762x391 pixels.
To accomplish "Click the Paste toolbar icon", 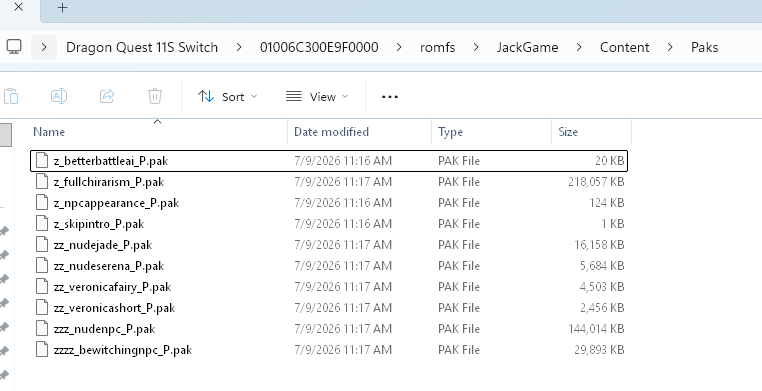I will pyautogui.click(x=11, y=96).
